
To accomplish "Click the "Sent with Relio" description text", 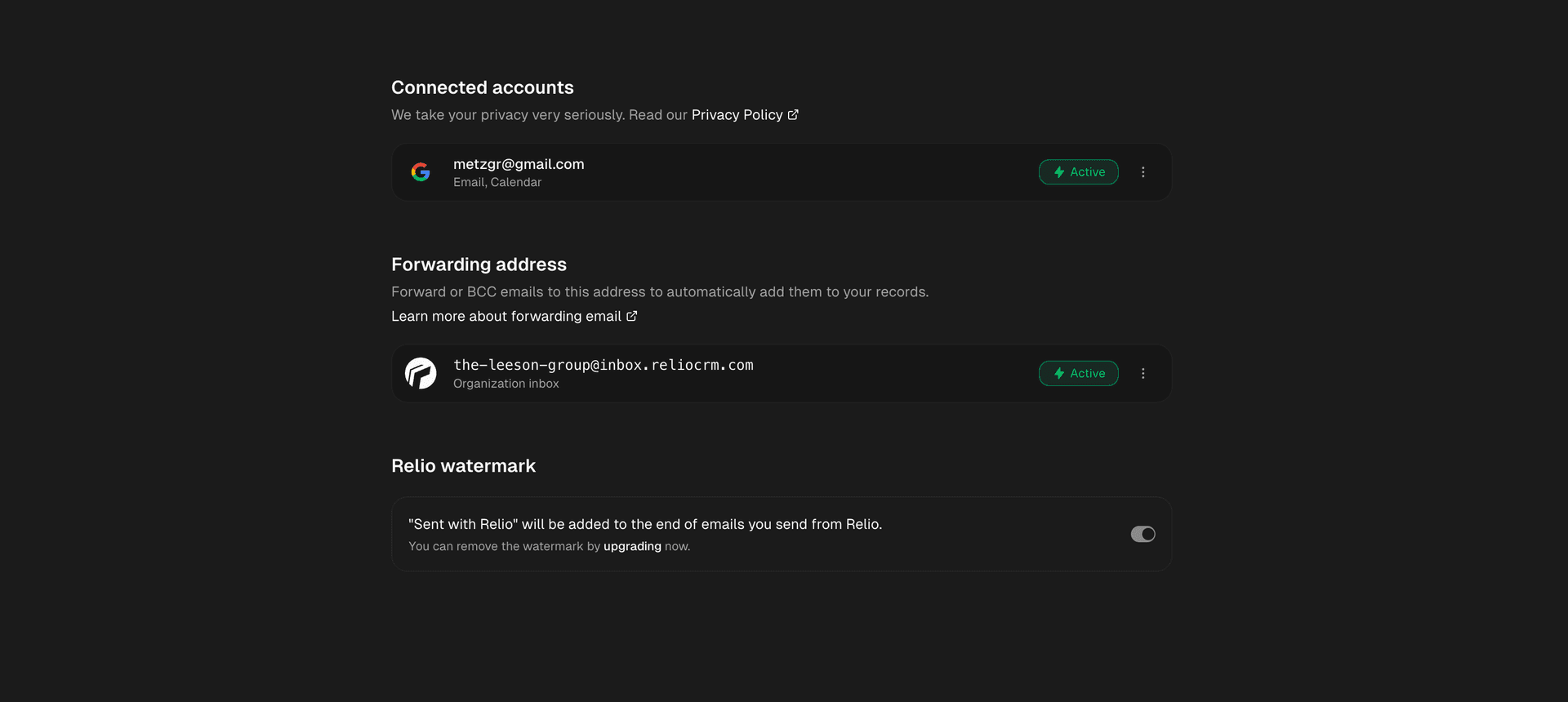I will click(645, 524).
